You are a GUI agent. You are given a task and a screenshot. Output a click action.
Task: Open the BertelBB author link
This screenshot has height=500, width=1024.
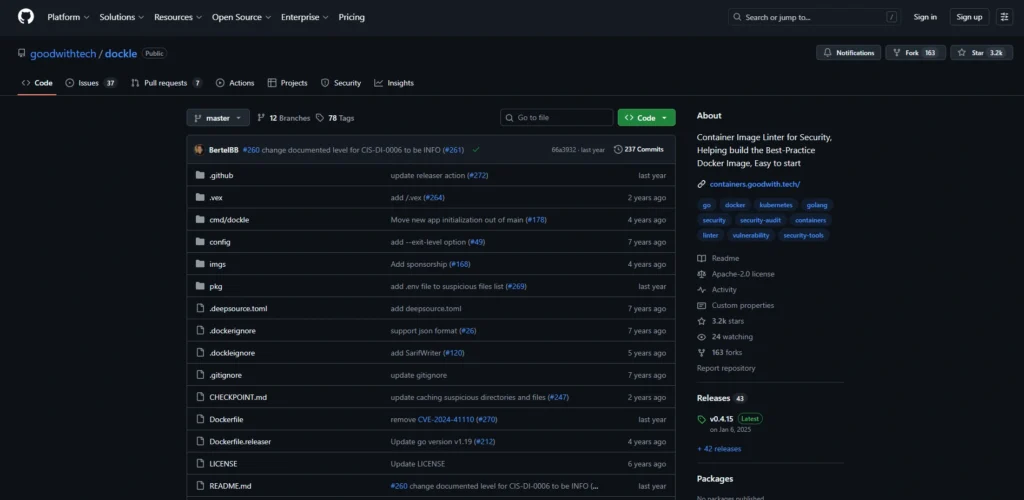tap(223, 149)
